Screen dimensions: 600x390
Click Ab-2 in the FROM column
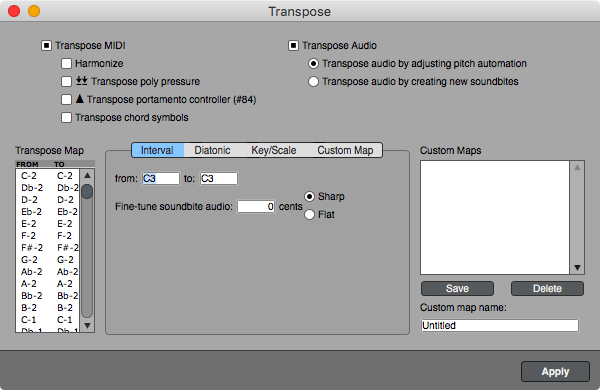tap(32, 272)
